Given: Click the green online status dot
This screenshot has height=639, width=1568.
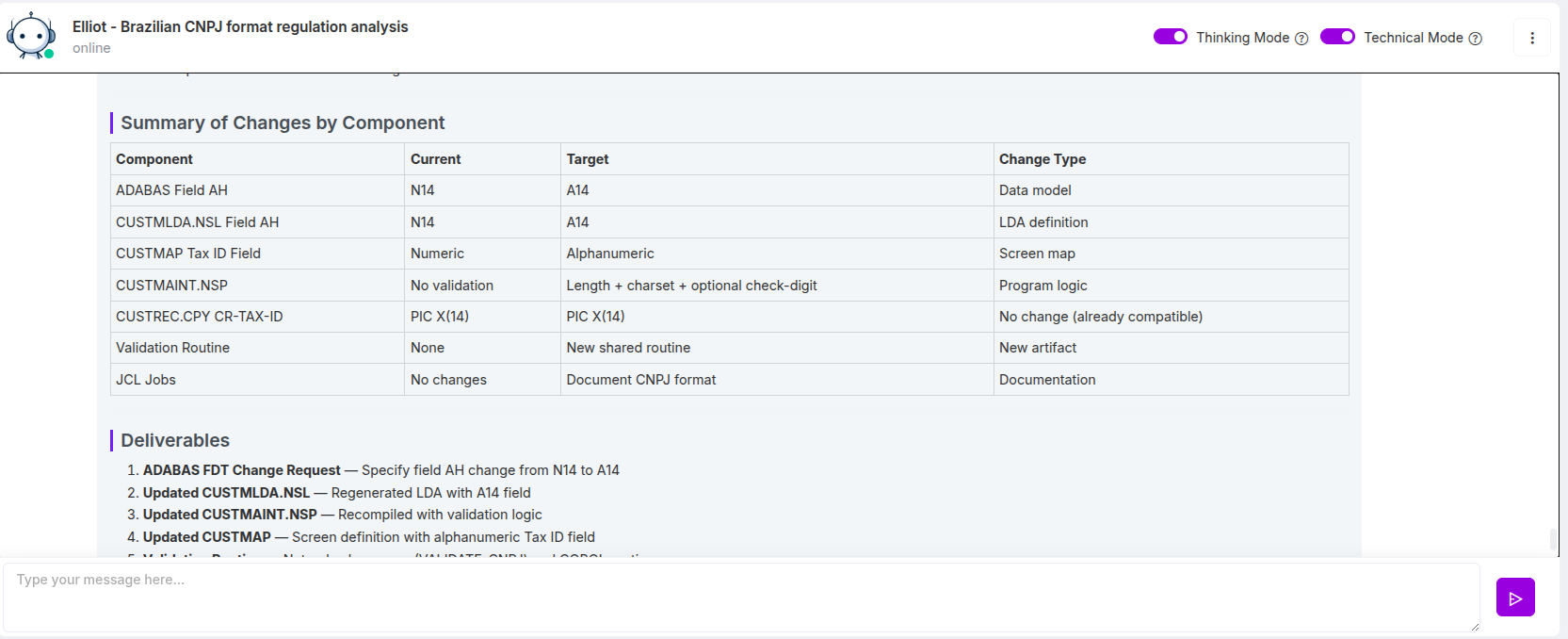Looking at the screenshot, I should click(49, 54).
